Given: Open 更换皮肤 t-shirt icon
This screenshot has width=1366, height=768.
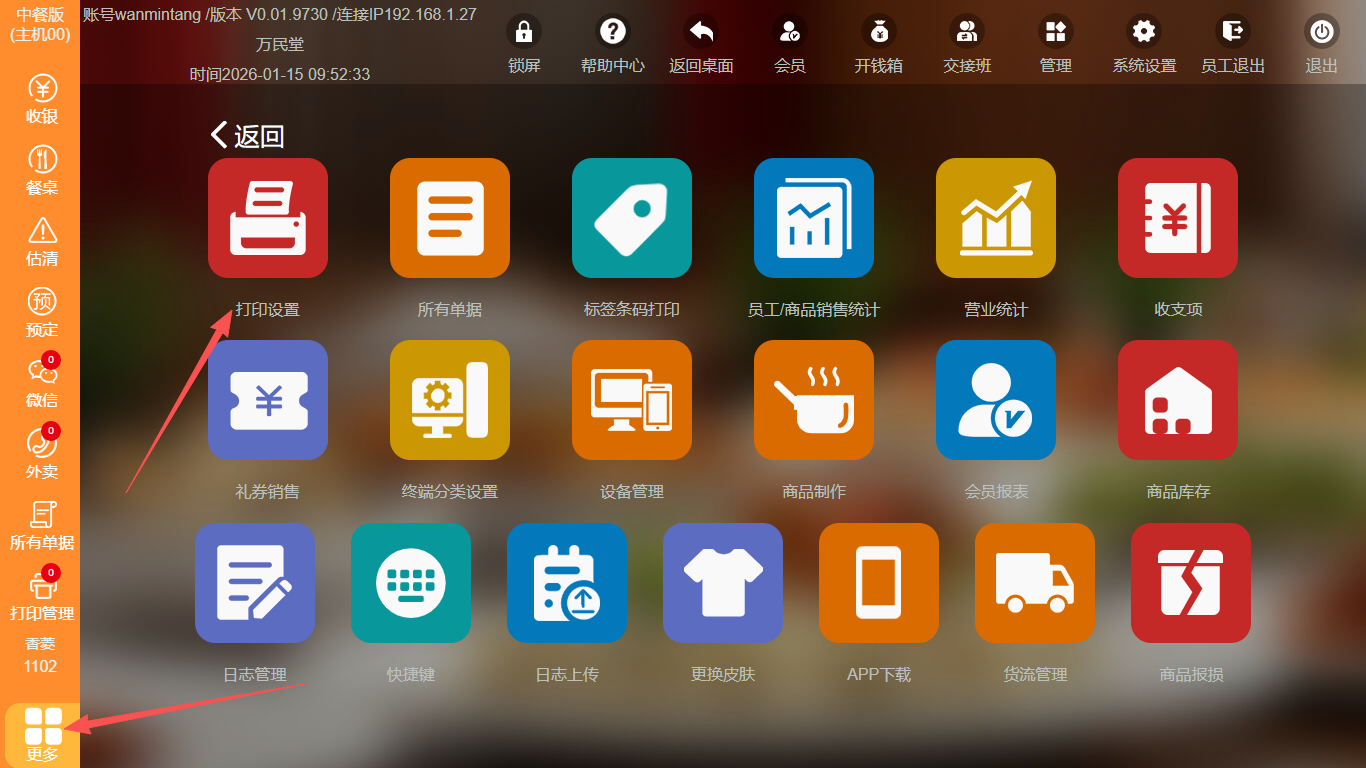Looking at the screenshot, I should point(723,583).
